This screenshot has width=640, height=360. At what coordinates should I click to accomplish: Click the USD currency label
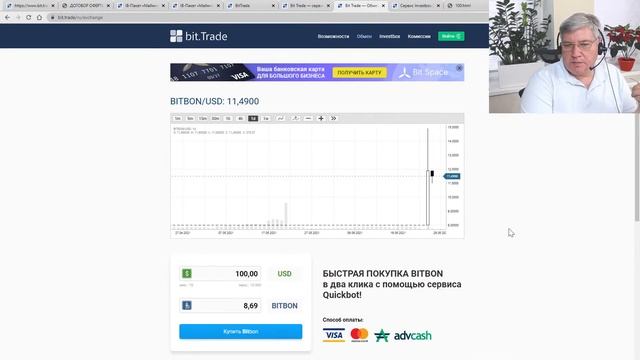(x=284, y=274)
